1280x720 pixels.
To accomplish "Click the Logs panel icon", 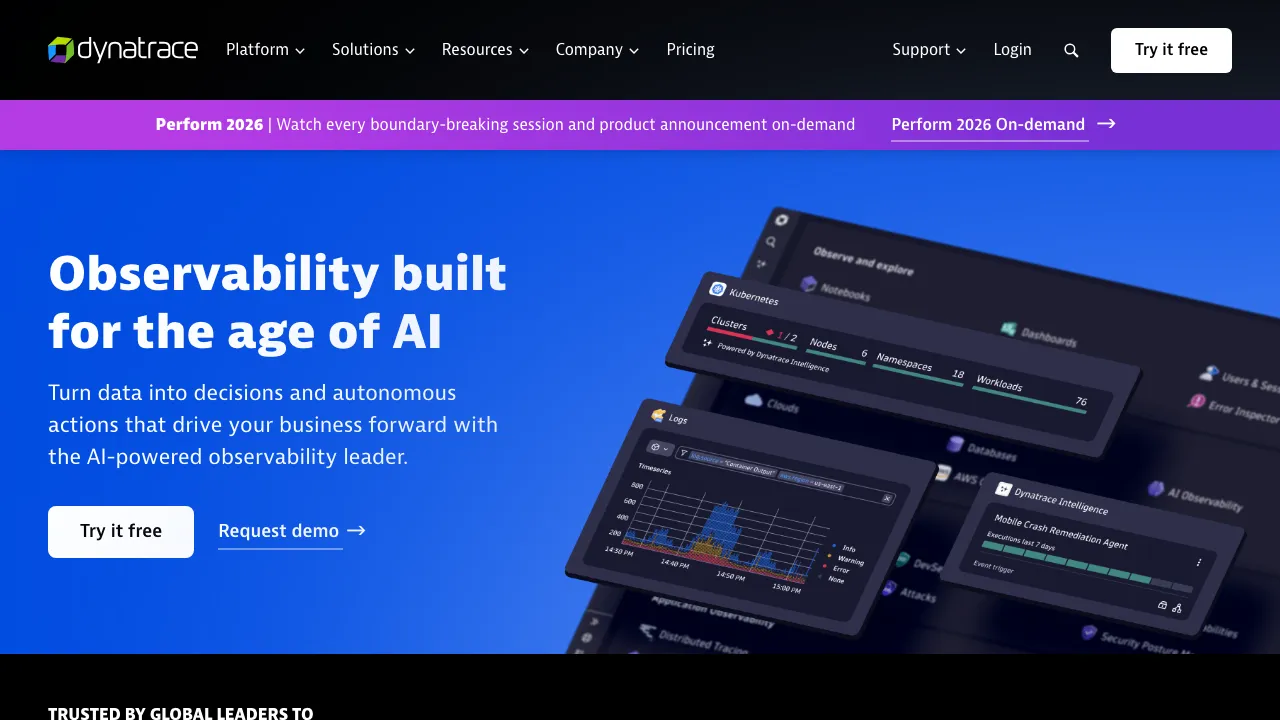I will click(656, 415).
